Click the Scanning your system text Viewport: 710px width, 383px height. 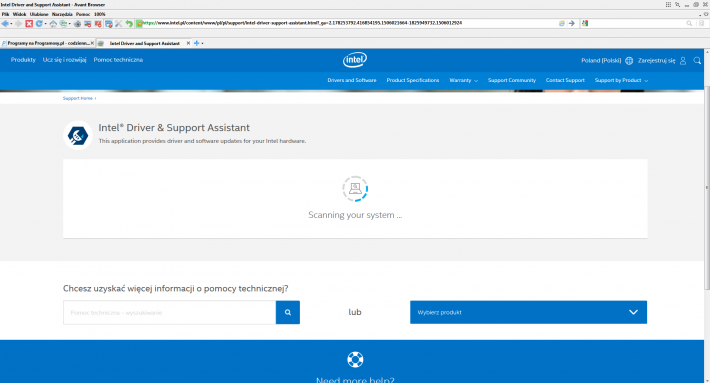coord(355,215)
